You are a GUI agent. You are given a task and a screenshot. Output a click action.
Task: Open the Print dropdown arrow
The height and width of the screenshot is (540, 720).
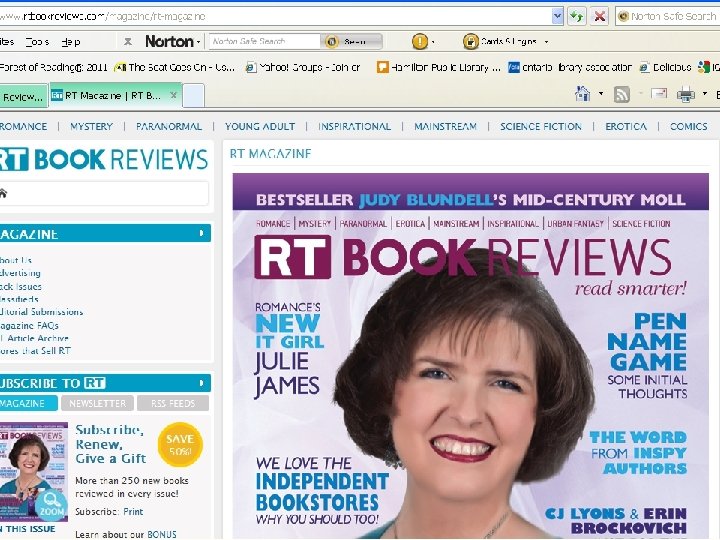705,94
